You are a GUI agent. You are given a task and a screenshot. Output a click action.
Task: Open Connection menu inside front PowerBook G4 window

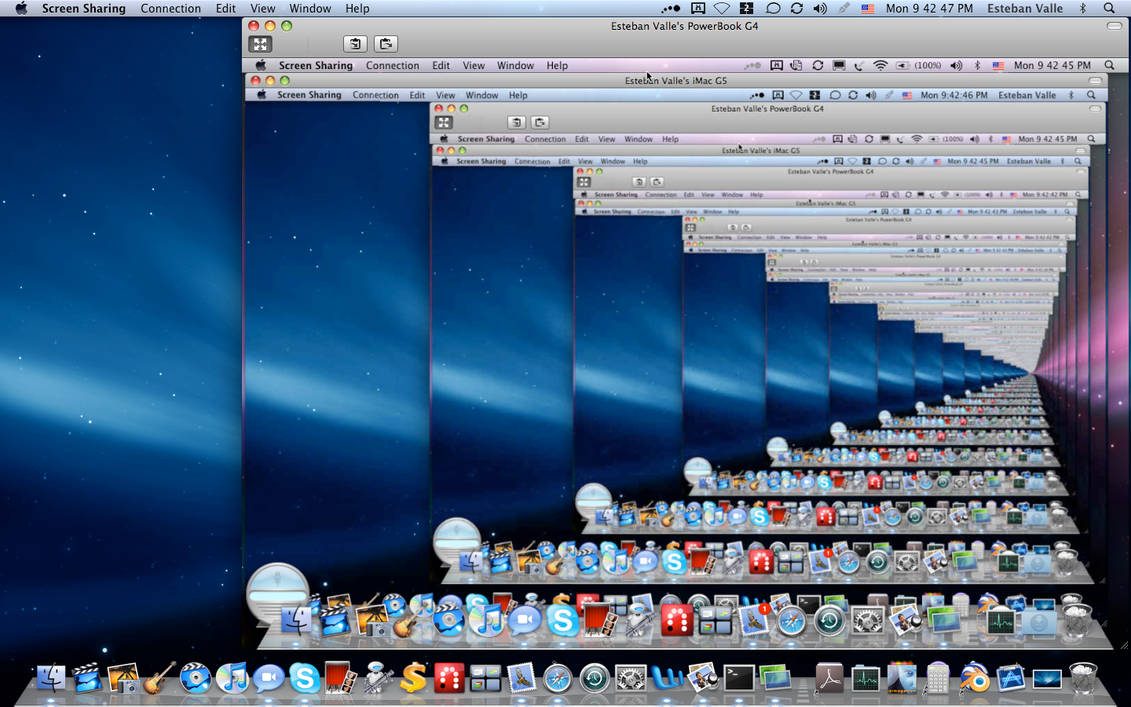[x=392, y=65]
